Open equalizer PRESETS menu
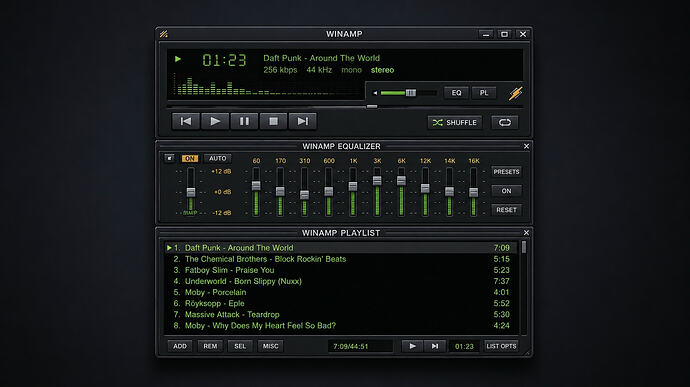690x387 pixels. pos(506,172)
